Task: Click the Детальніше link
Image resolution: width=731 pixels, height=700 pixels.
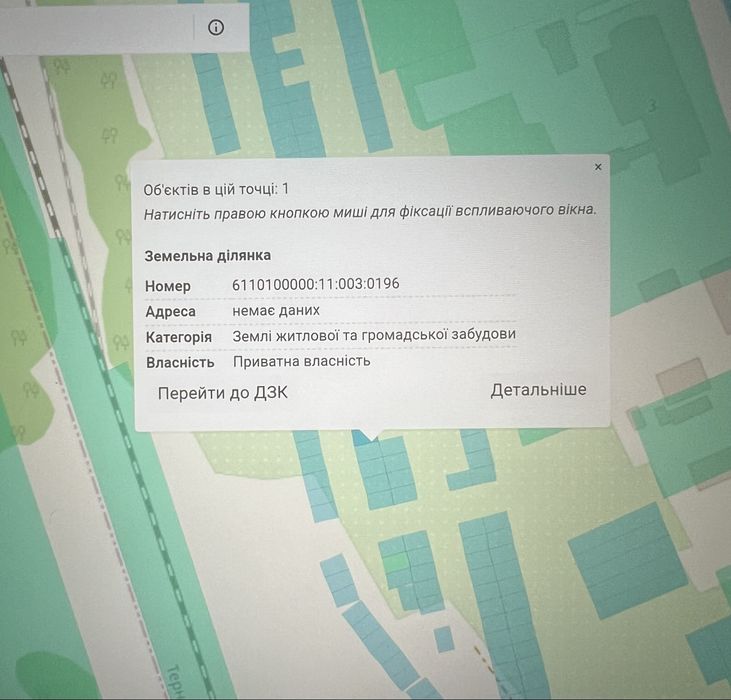Action: coord(538,390)
